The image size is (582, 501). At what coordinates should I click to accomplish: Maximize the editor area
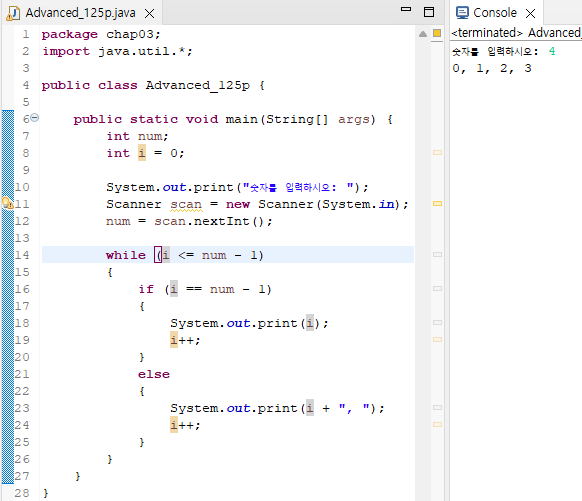(x=429, y=12)
